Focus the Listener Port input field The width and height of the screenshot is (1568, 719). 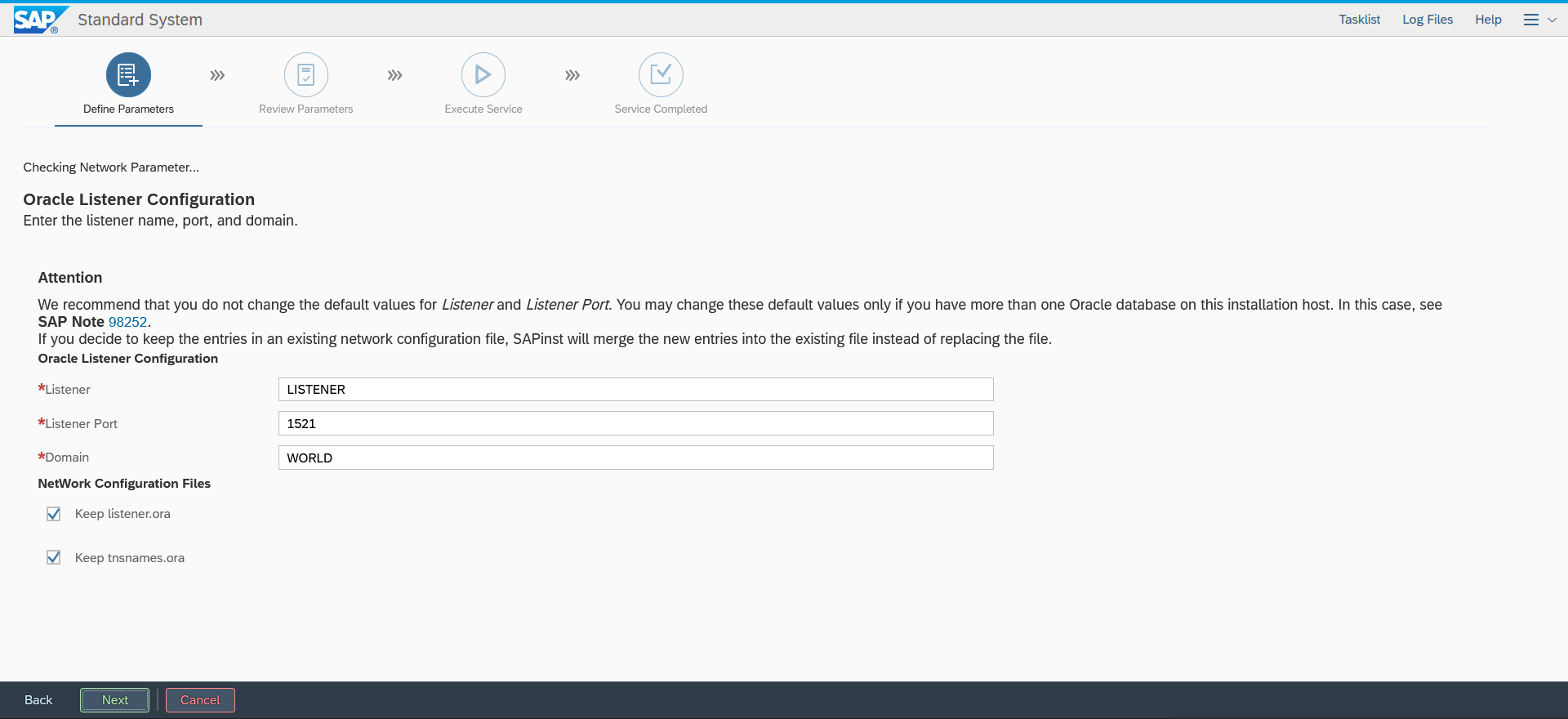[x=635, y=423]
